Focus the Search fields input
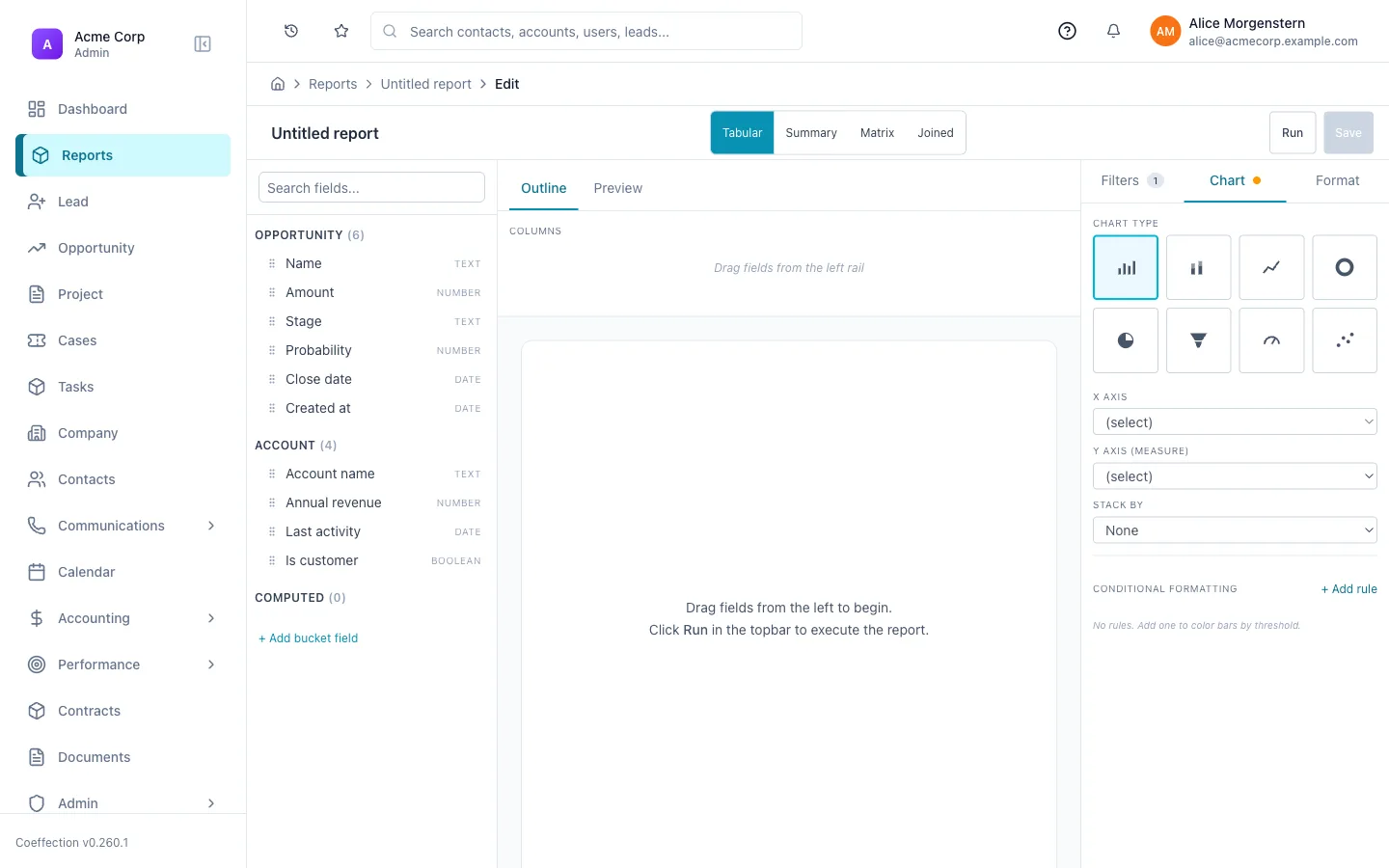Viewport: 1389px width, 868px height. tap(371, 188)
